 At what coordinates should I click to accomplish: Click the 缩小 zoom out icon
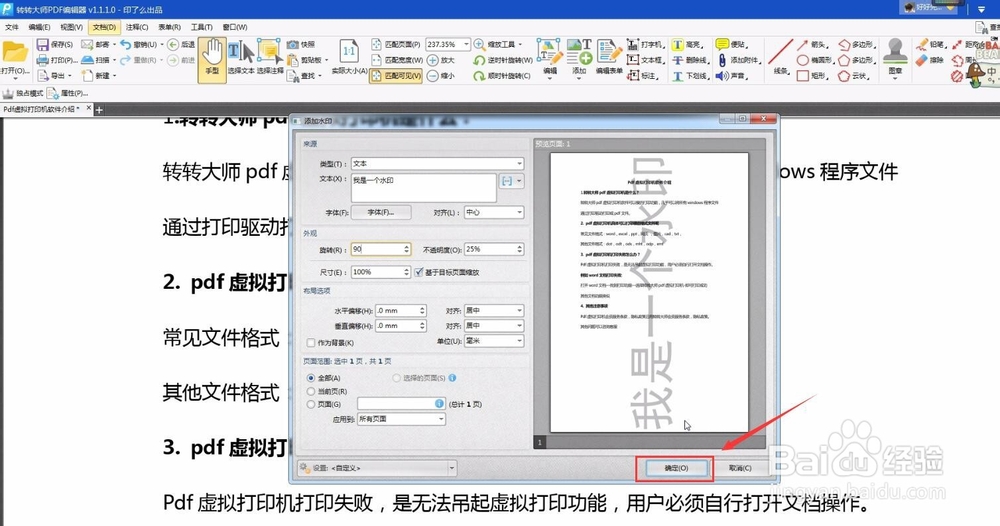(433, 75)
